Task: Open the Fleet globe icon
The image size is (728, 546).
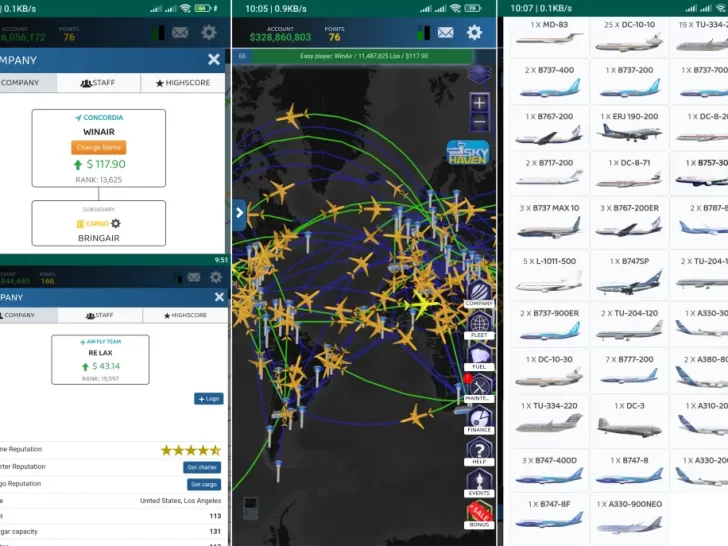Action: [480, 325]
